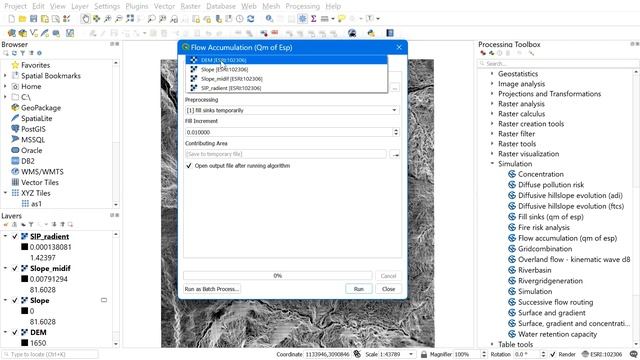Viewport: 640px width, 360px height.
Task: Expand the Home node in Browser
Action: (5, 86)
